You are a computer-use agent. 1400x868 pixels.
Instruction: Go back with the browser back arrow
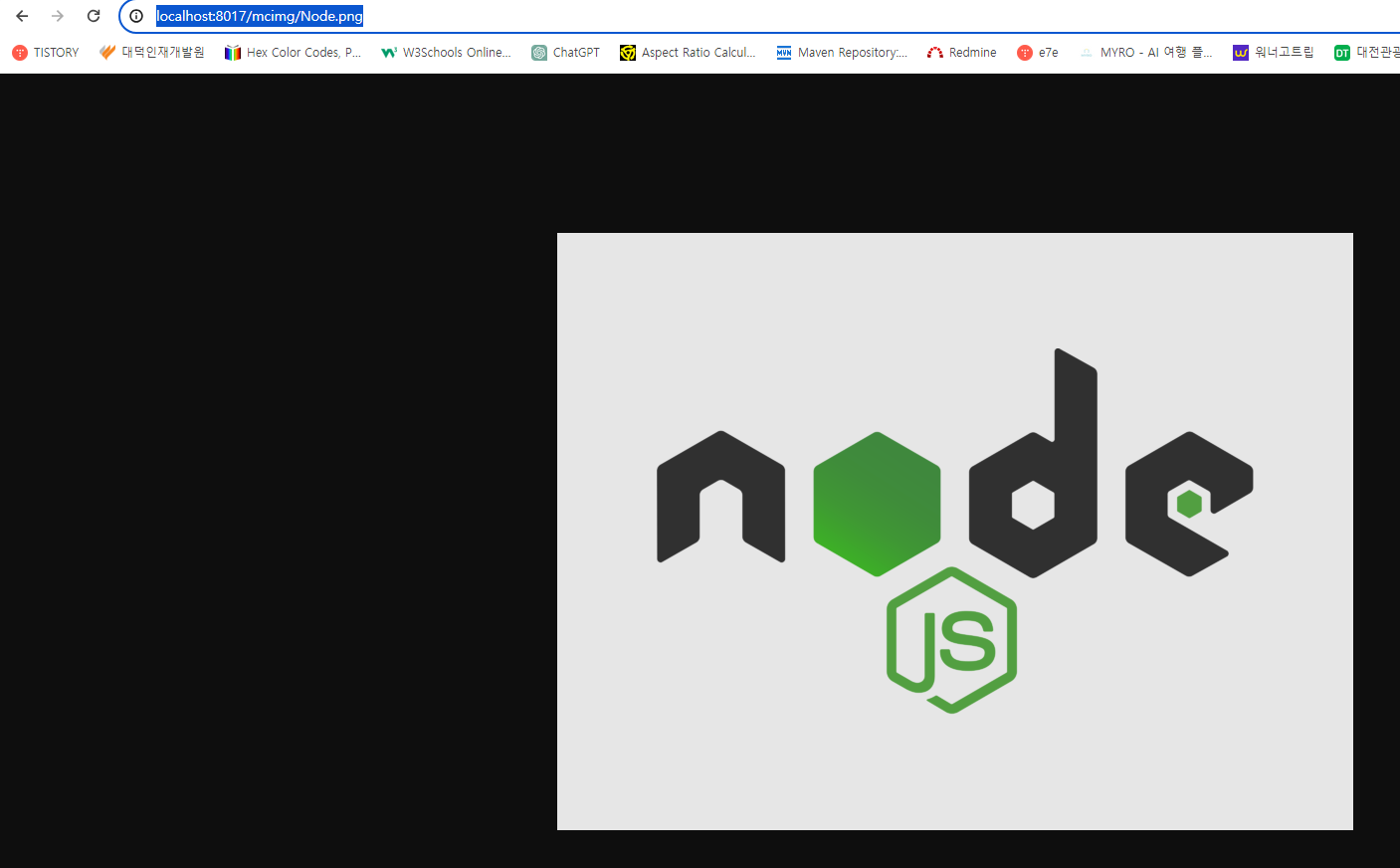(x=22, y=16)
